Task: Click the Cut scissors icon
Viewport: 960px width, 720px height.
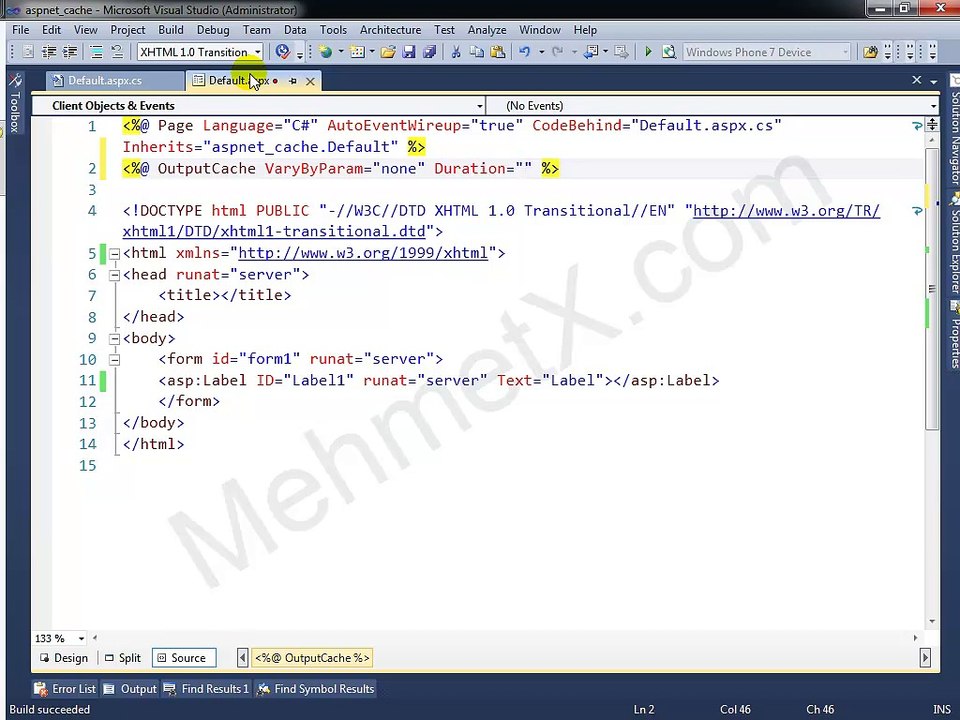Action: [x=456, y=52]
